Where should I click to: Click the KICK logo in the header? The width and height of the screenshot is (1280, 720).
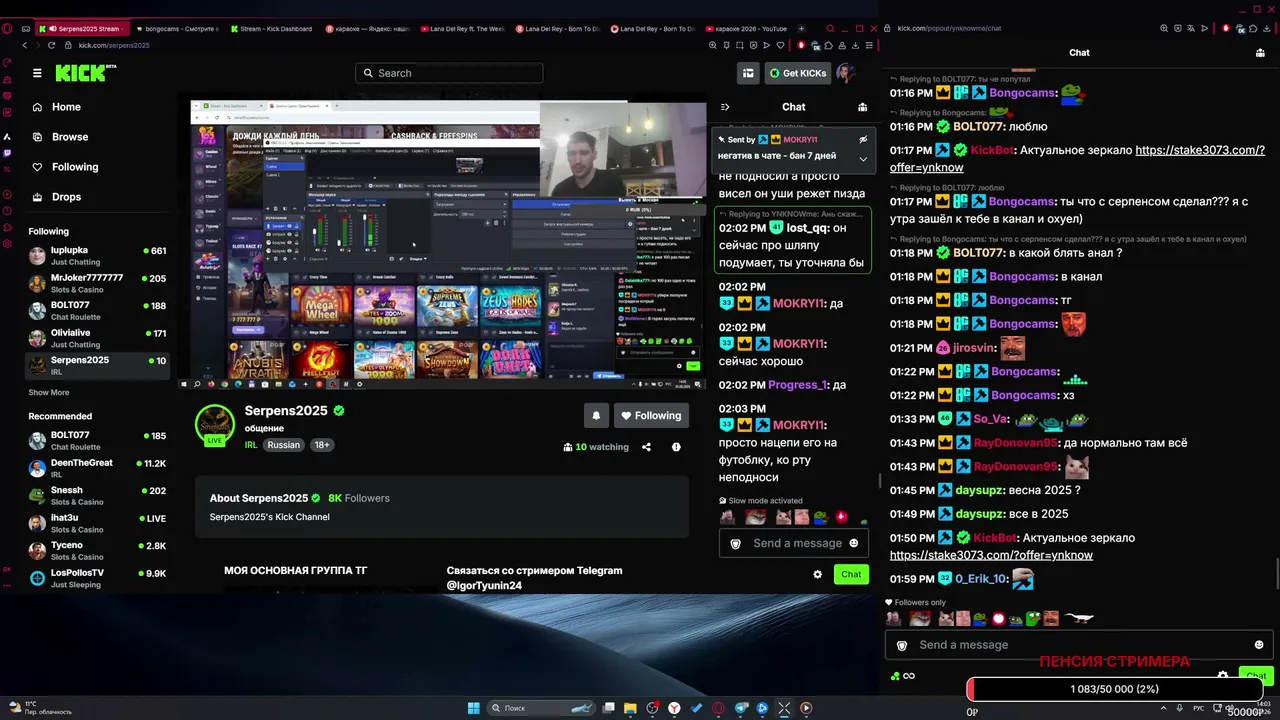tap(86, 73)
